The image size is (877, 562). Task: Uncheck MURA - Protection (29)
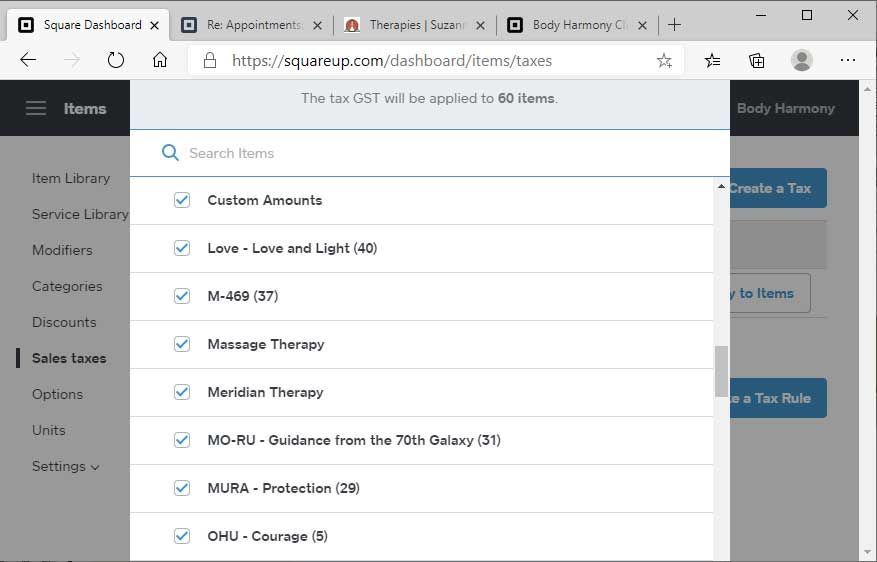[182, 488]
